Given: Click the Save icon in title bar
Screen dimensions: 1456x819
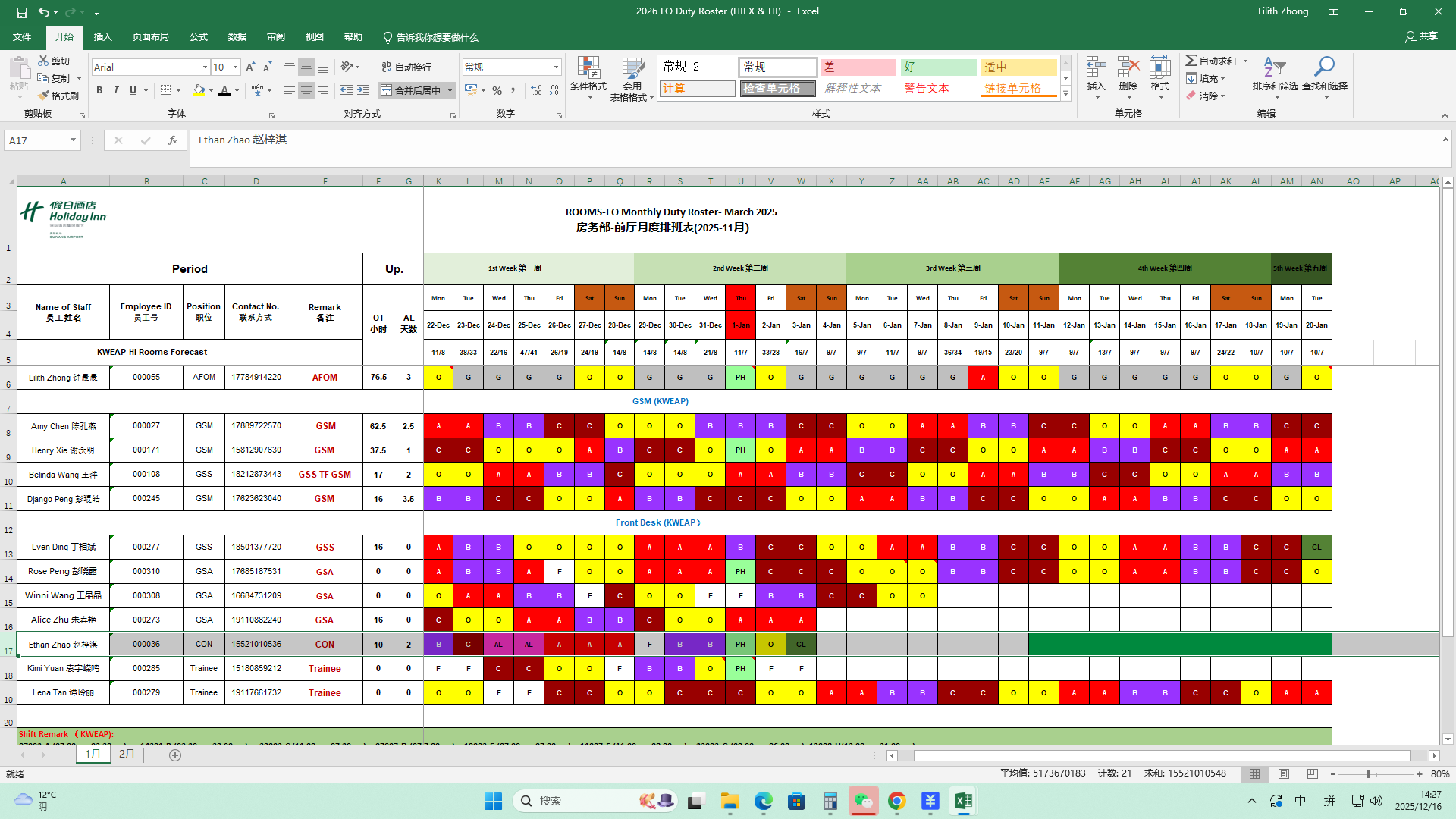Looking at the screenshot, I should (21, 11).
